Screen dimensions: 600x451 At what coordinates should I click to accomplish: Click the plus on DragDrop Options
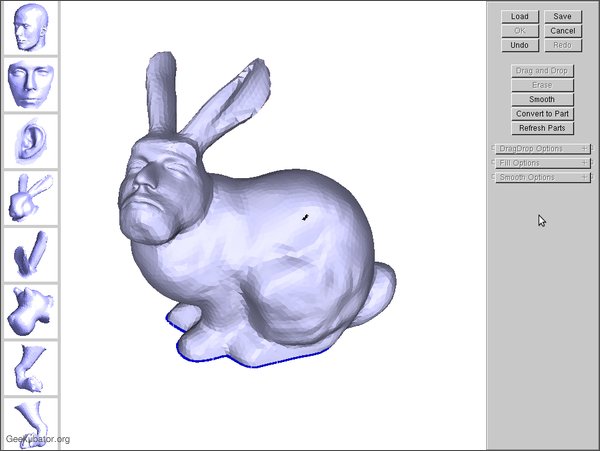click(585, 148)
